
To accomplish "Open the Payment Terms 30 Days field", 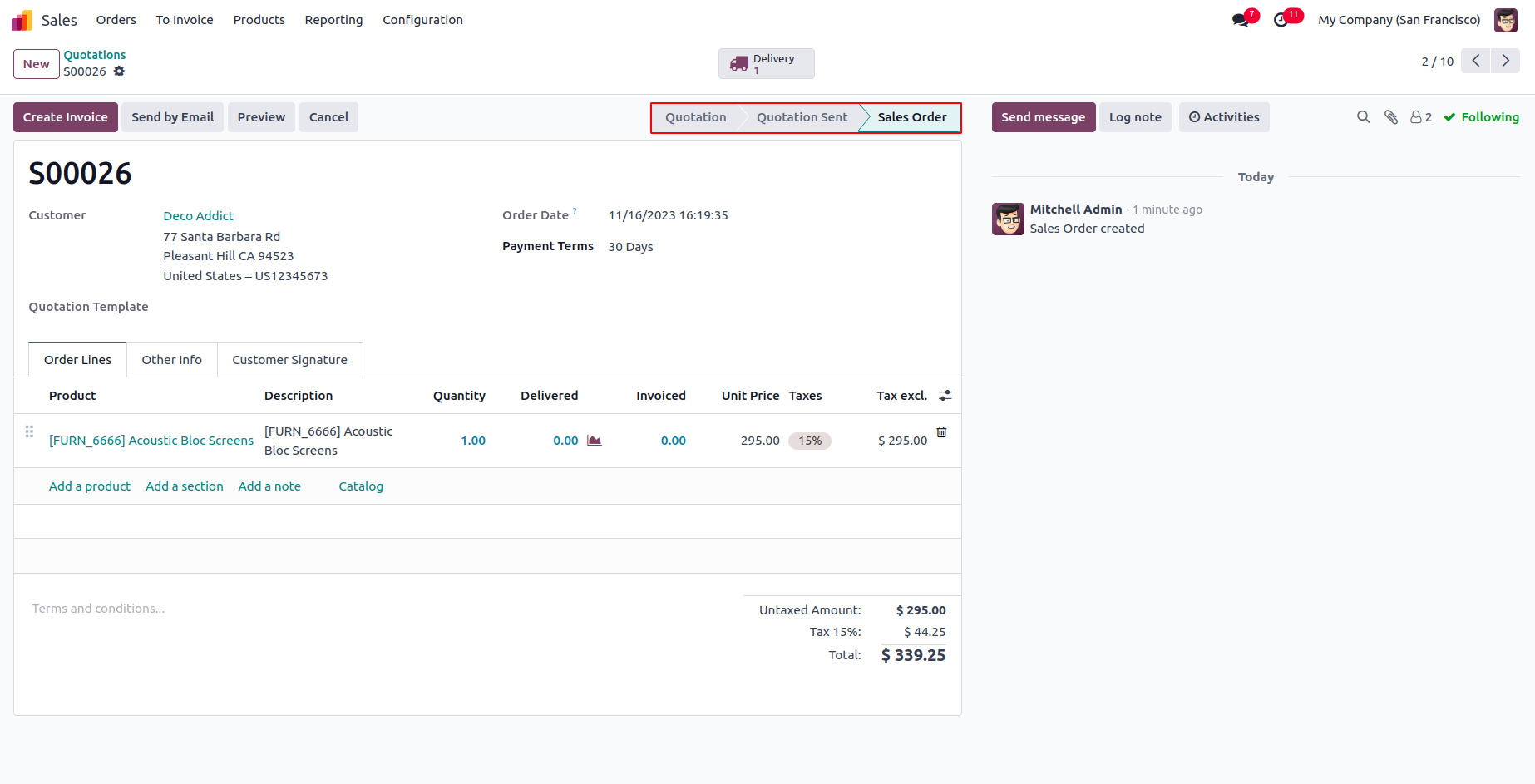I will tap(630, 247).
